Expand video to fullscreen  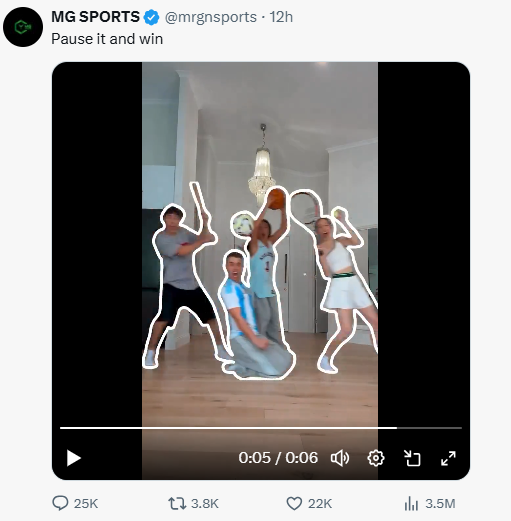point(448,458)
